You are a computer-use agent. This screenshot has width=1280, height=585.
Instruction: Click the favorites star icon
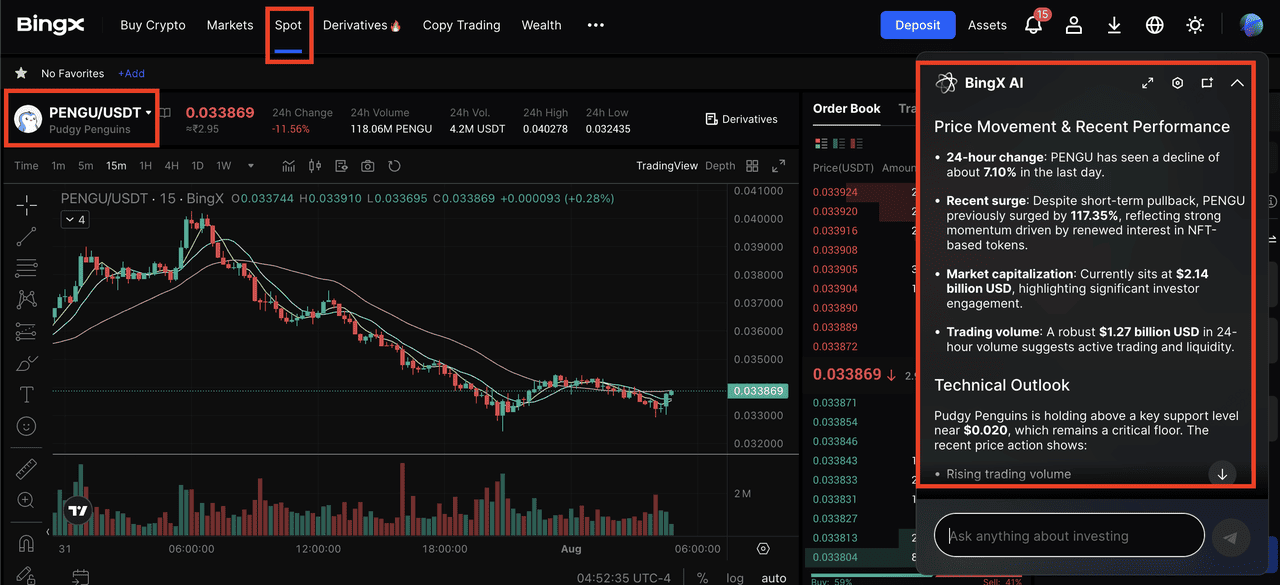click(21, 73)
